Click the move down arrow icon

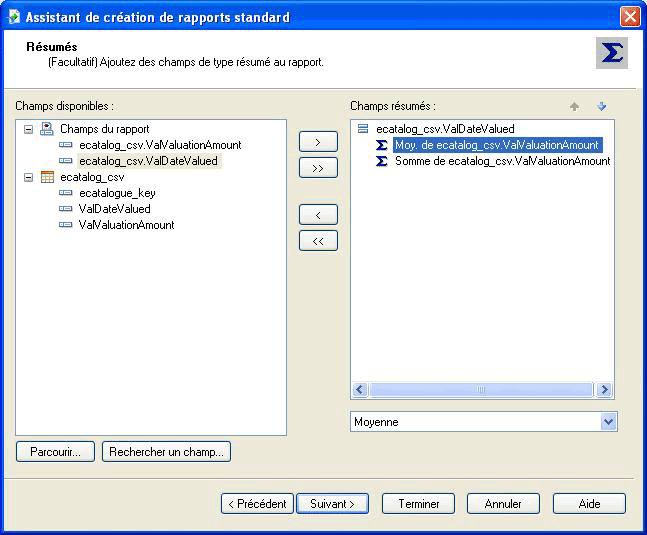(x=601, y=106)
